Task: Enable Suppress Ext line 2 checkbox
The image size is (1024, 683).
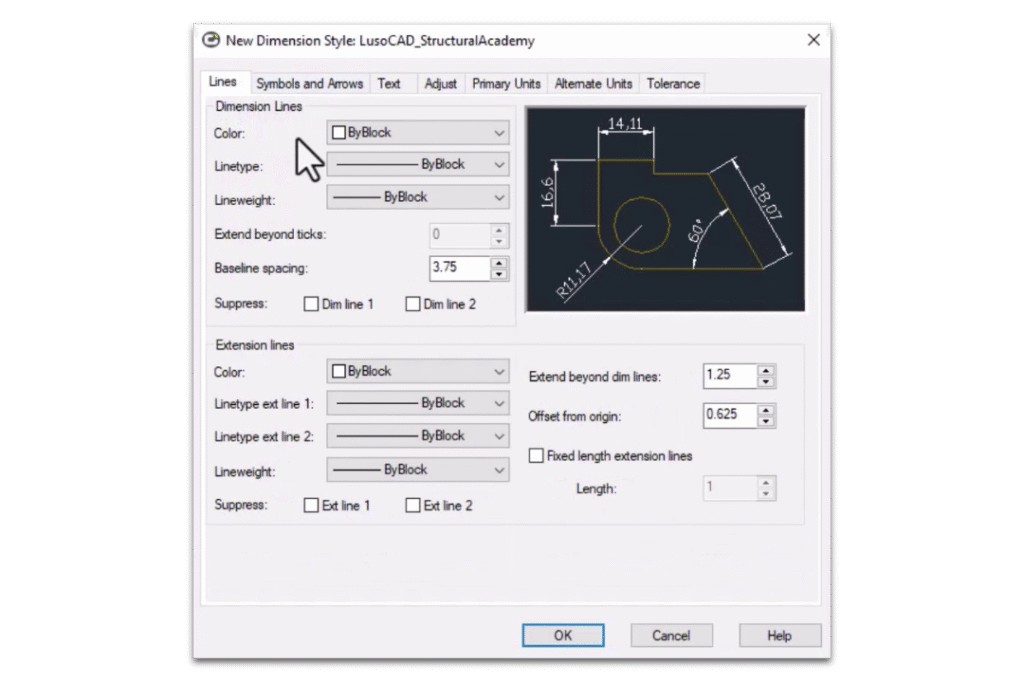Action: pos(413,505)
